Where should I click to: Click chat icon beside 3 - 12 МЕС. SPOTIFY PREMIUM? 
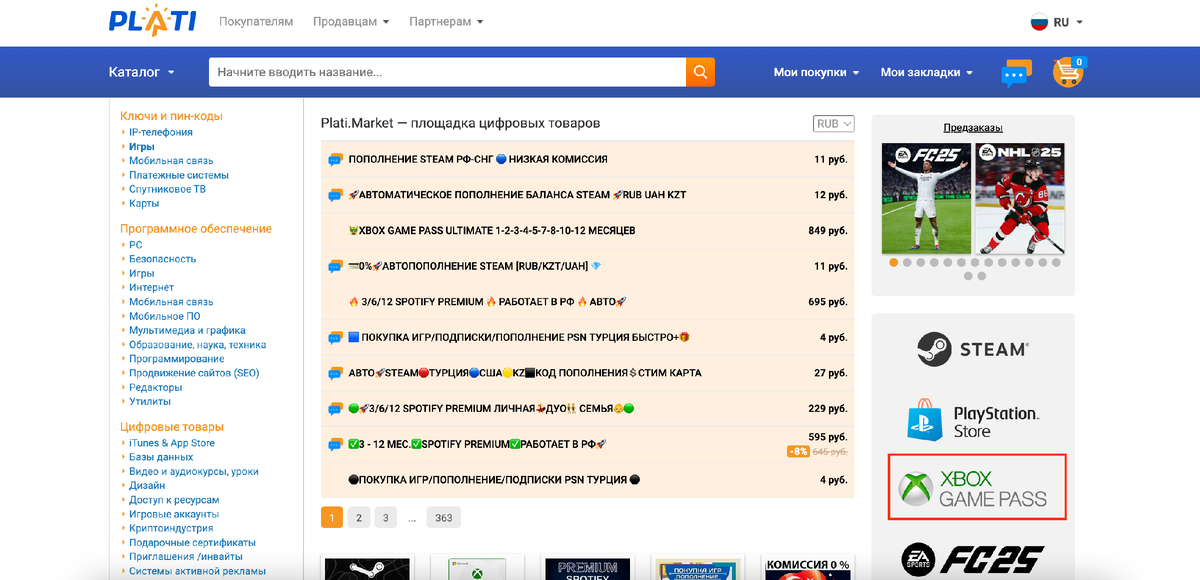point(336,444)
